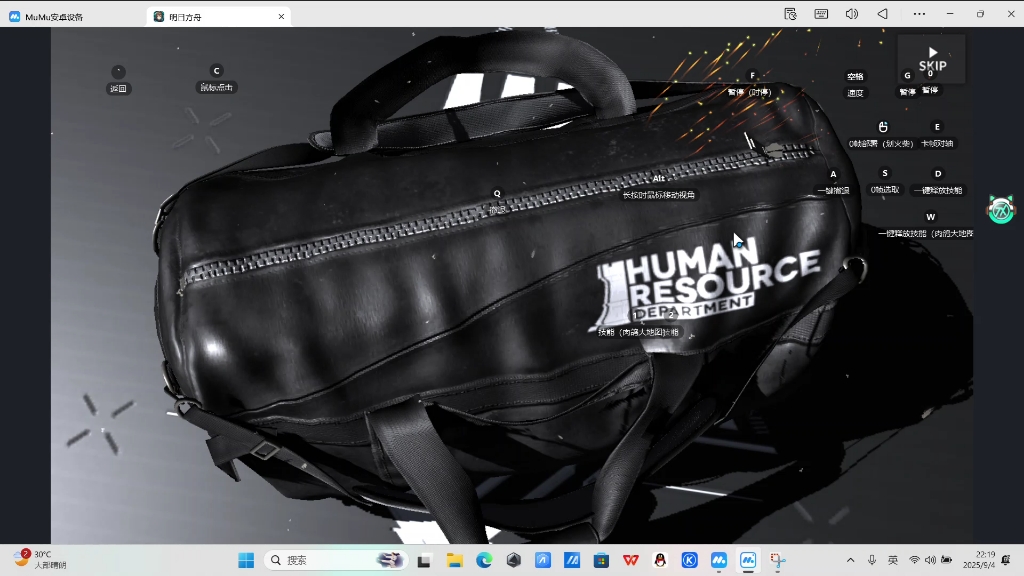Open the toolbar icon left of the keyboard icon
The image size is (1024, 576).
(x=790, y=14)
